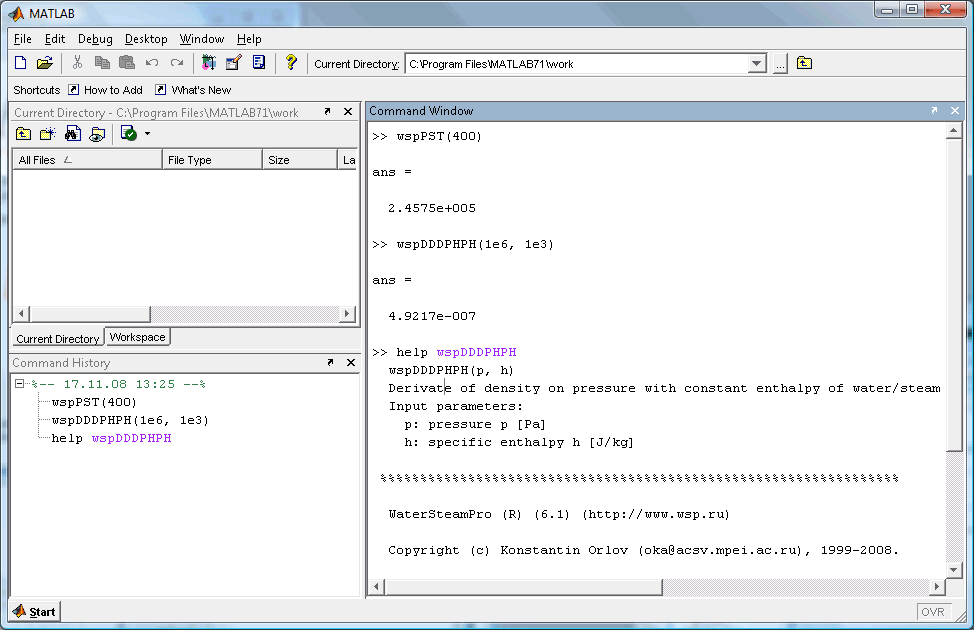The width and height of the screenshot is (974, 630).
Task: Open the Current Directory path dropdown
Action: 757,64
